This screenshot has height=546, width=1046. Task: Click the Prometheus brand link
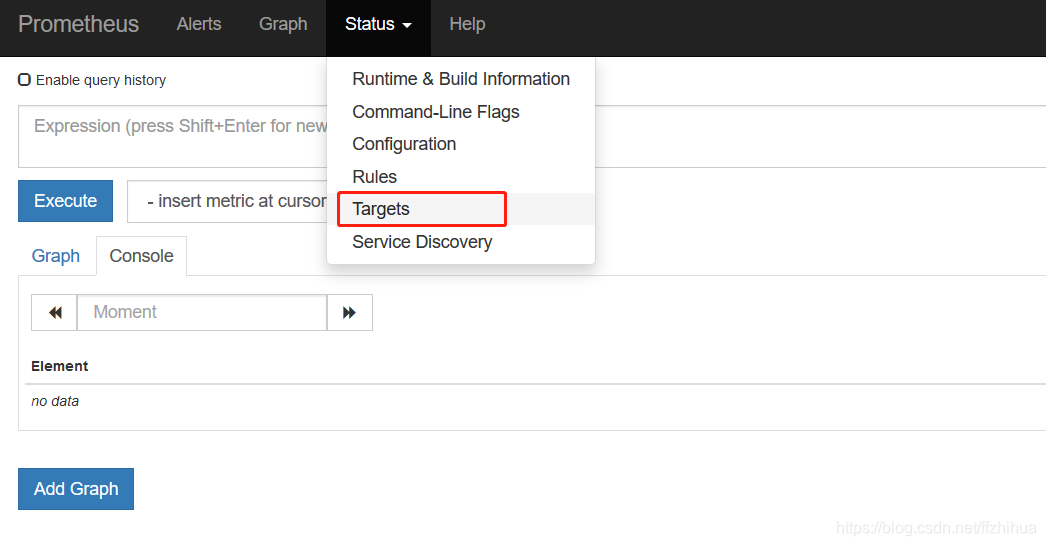tap(78, 24)
